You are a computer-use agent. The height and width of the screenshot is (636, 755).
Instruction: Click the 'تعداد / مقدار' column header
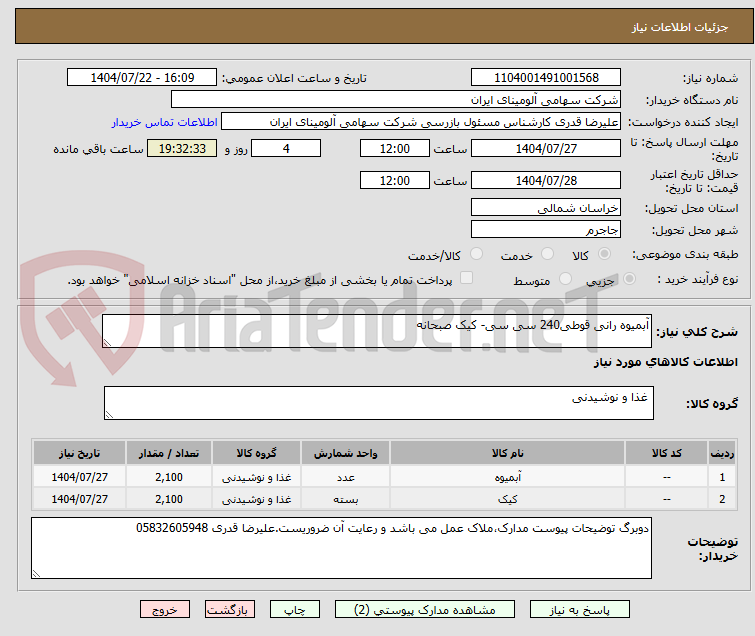[x=169, y=453]
